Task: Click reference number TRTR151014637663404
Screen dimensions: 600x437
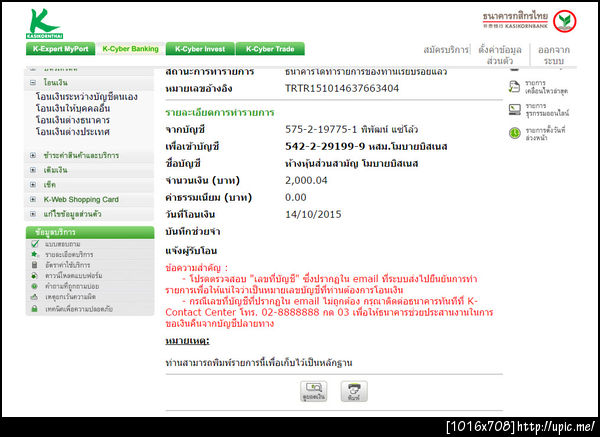Action: [342, 88]
